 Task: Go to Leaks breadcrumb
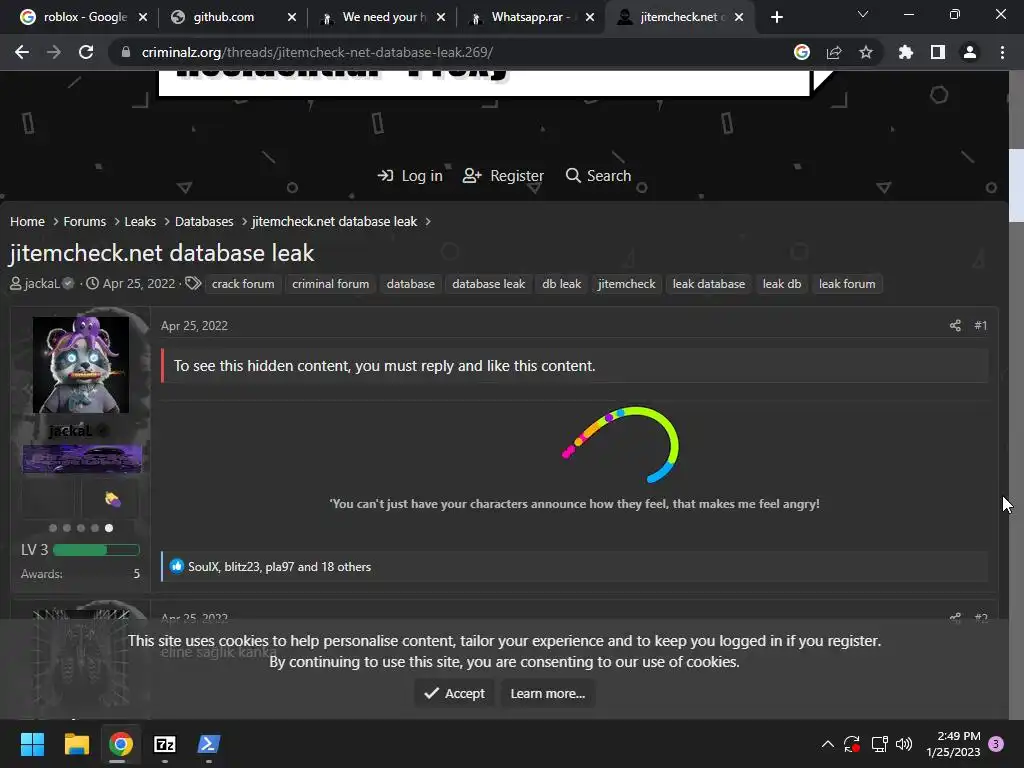(140, 221)
